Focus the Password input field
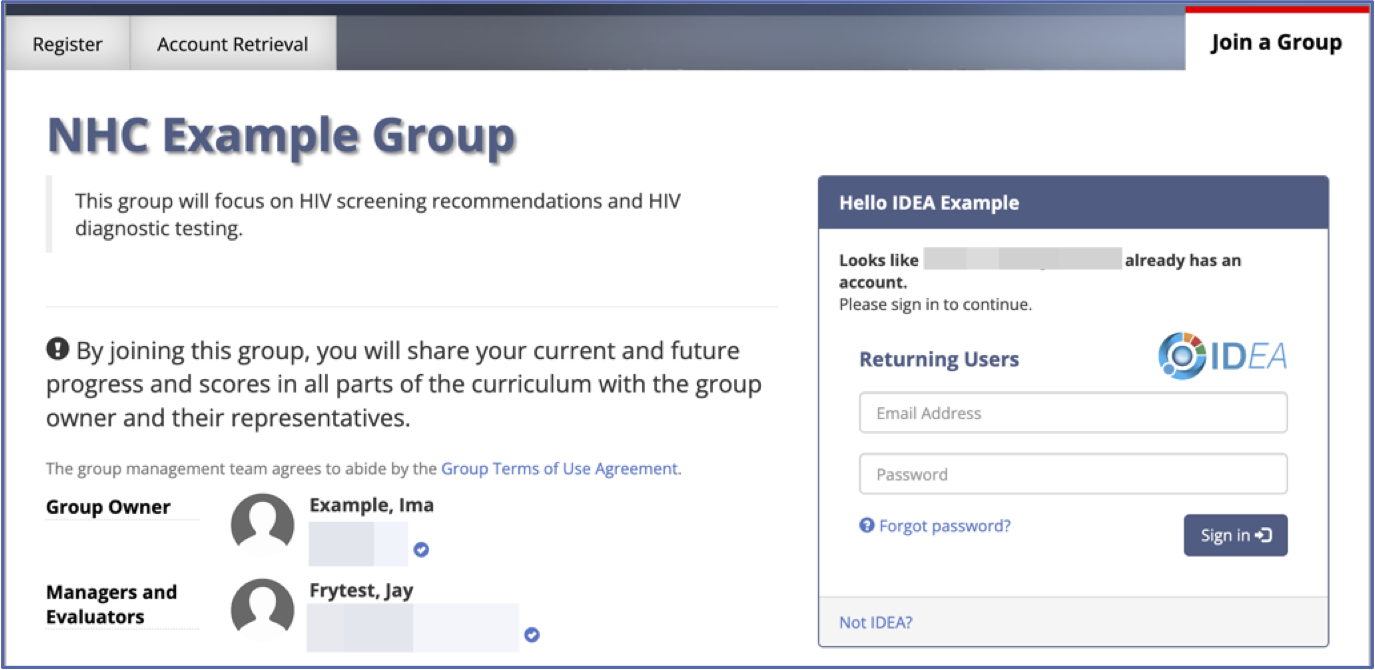The image size is (1375, 670). tap(1073, 474)
